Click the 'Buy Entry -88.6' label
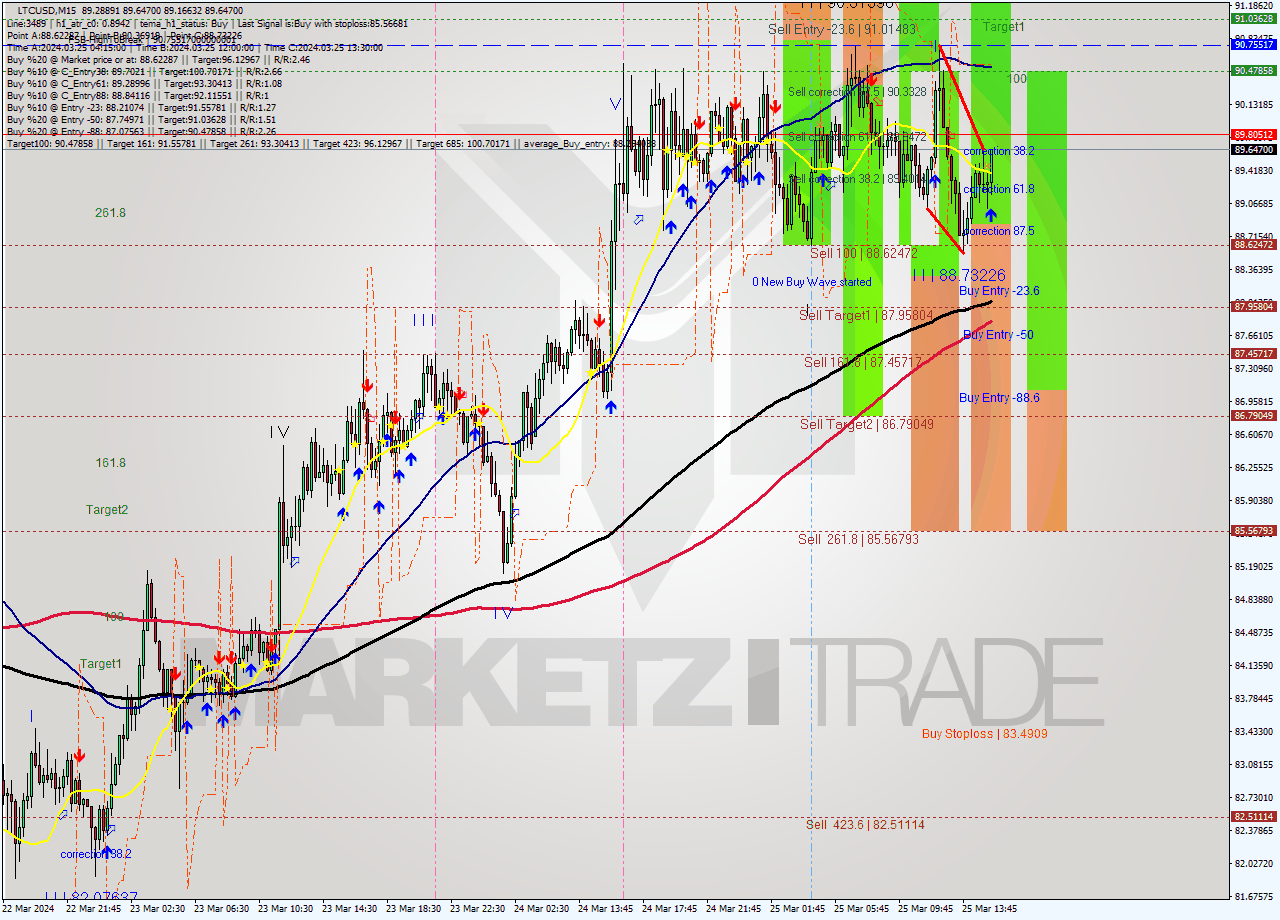The height and width of the screenshot is (920, 1280). pyautogui.click(x=999, y=398)
